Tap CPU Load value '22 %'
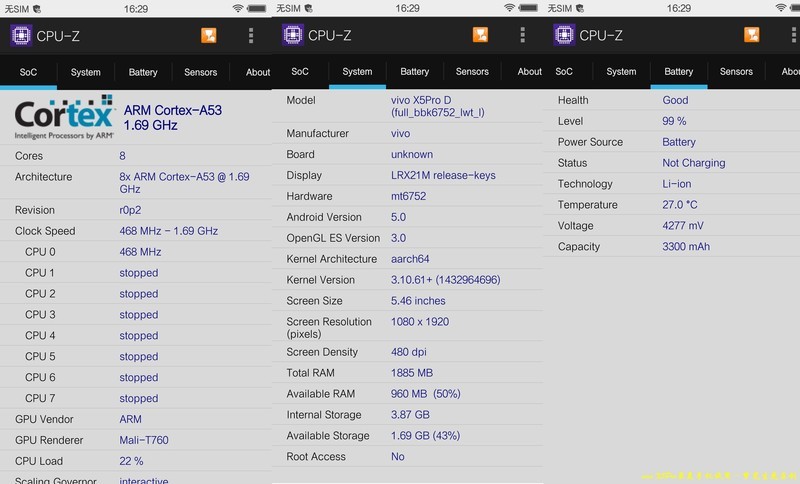Viewport: 800px width, 484px height. coord(131,461)
